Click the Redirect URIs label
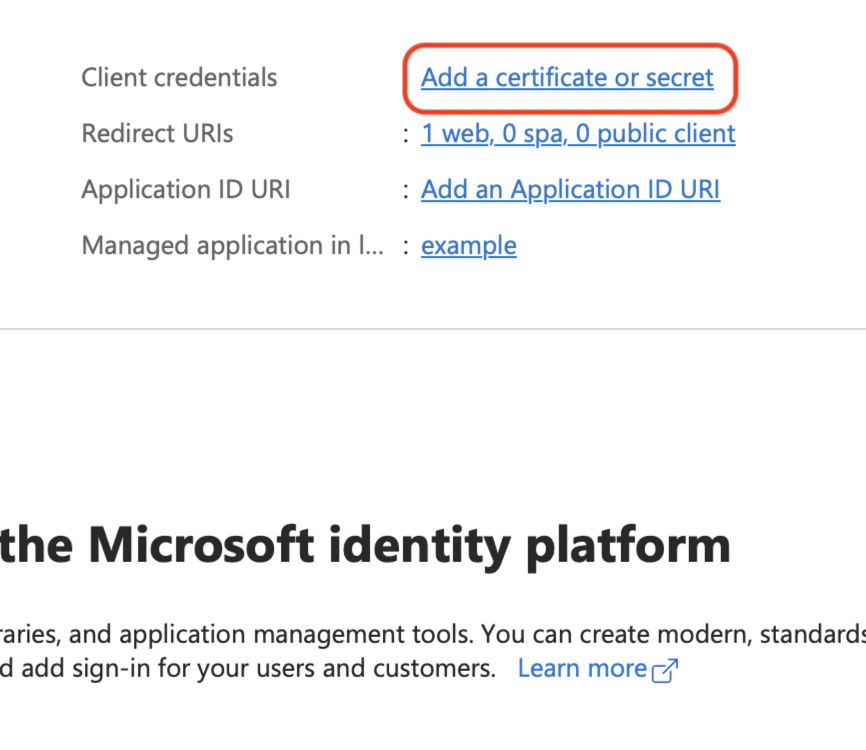 pos(157,134)
